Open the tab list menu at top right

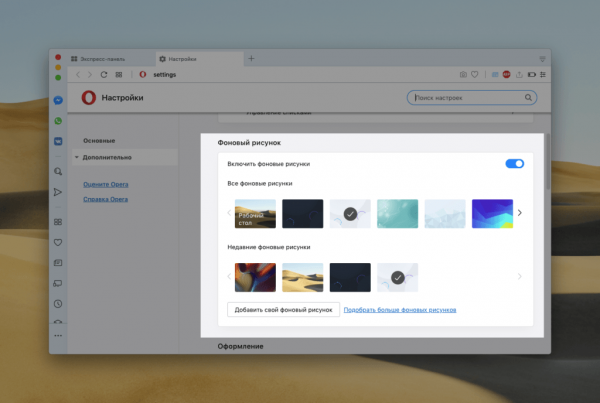point(543,59)
